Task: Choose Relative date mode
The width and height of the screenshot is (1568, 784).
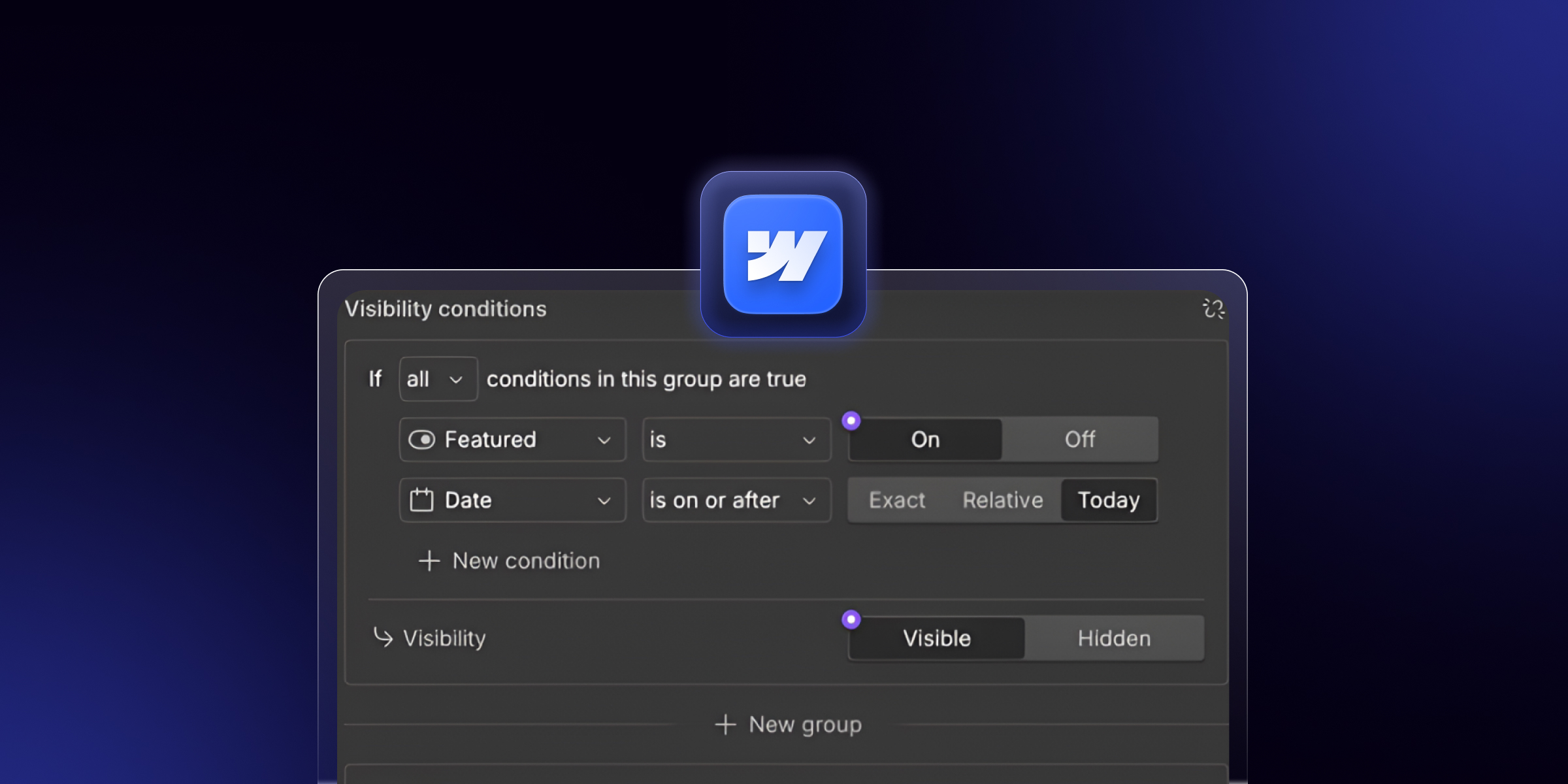Action: click(1003, 500)
